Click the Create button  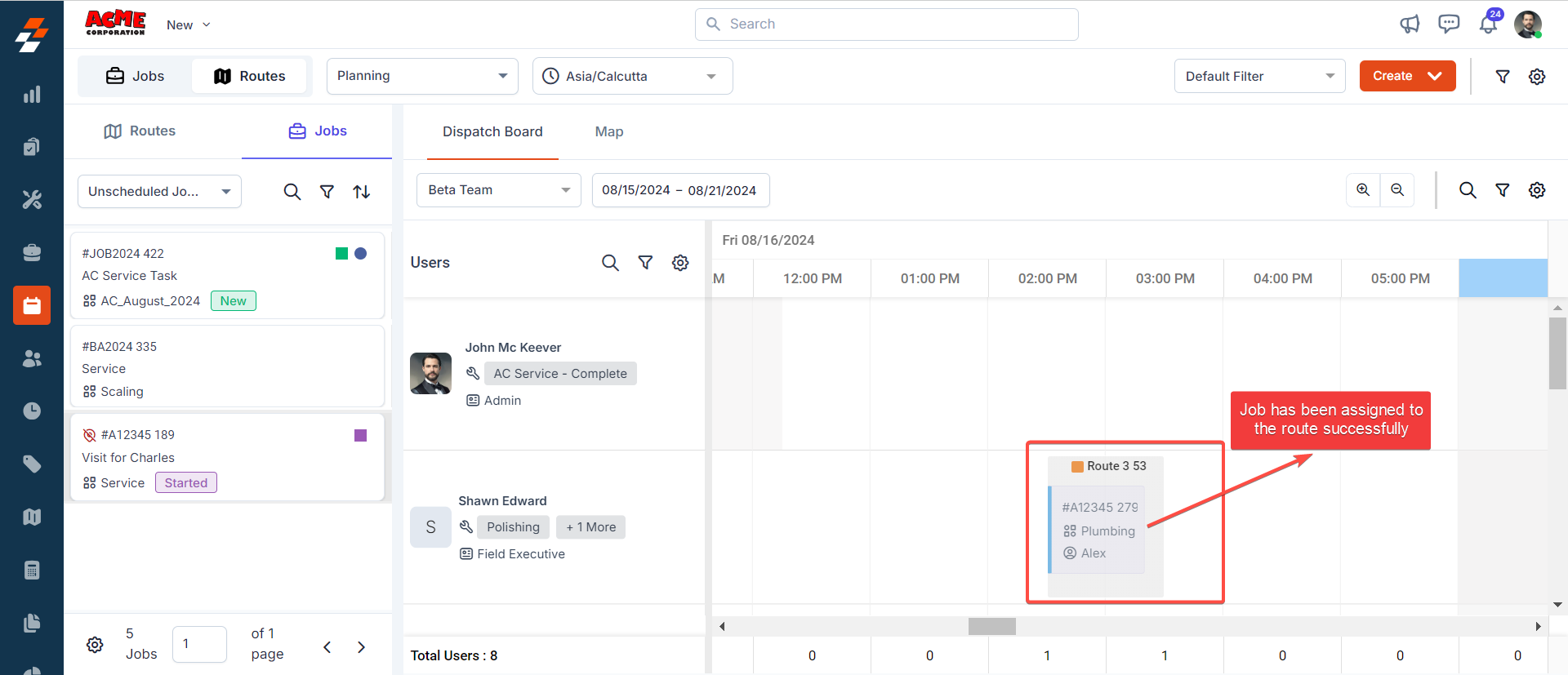pyautogui.click(x=1406, y=76)
